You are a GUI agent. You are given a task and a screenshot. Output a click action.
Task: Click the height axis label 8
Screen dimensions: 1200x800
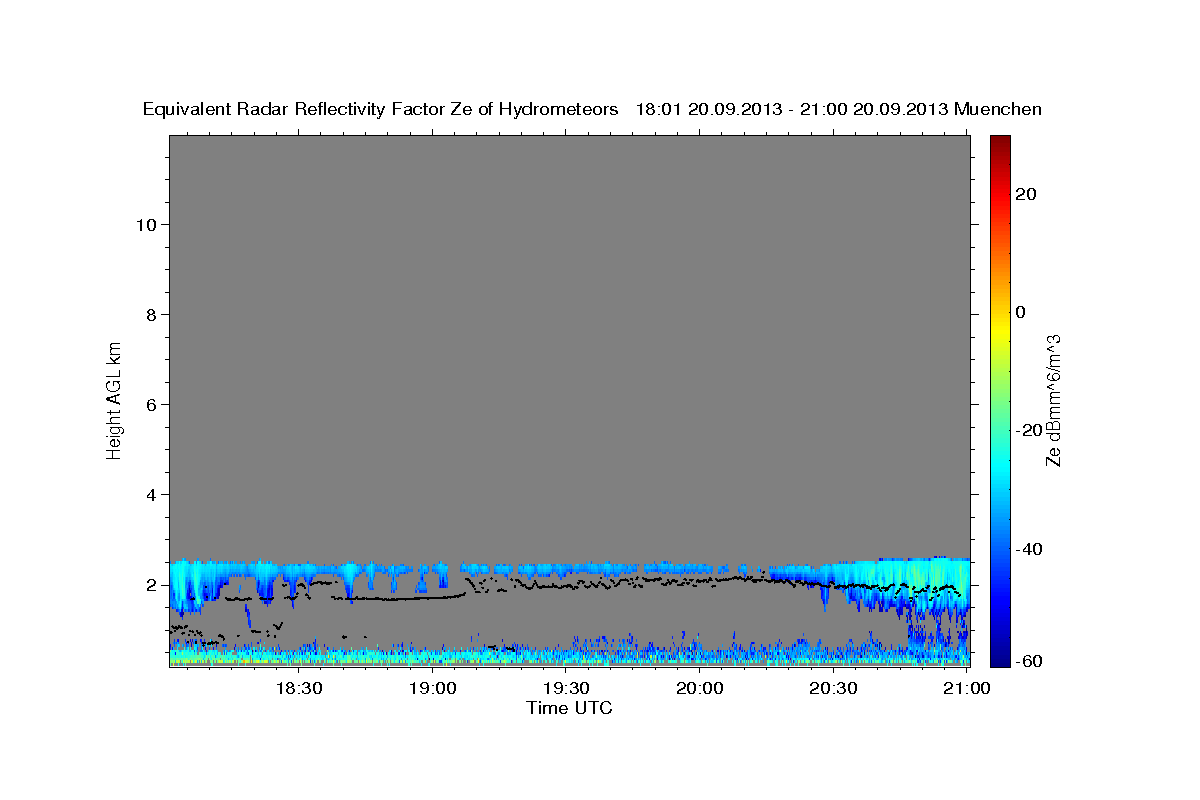coord(152,314)
